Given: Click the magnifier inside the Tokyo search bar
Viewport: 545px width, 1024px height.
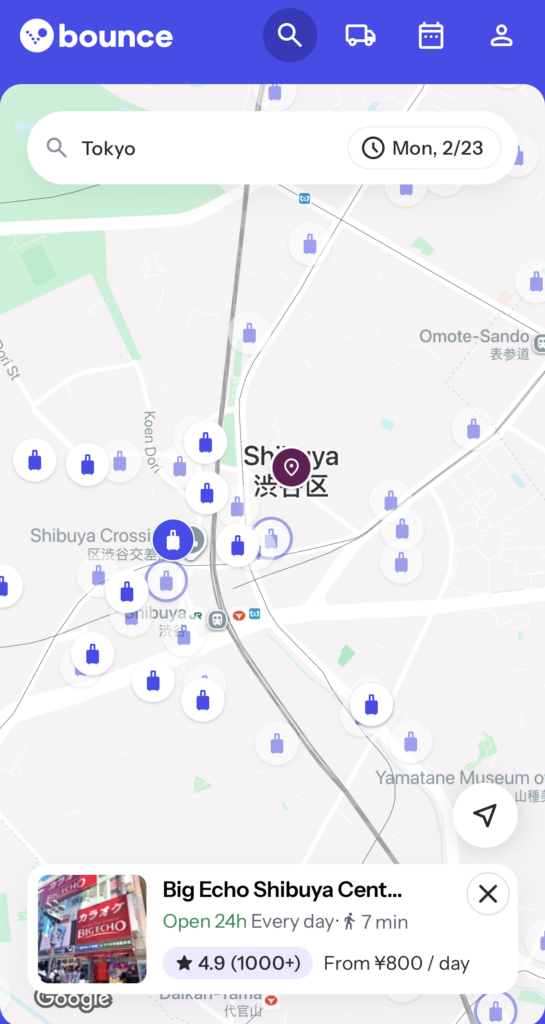Looking at the screenshot, I should point(57,148).
